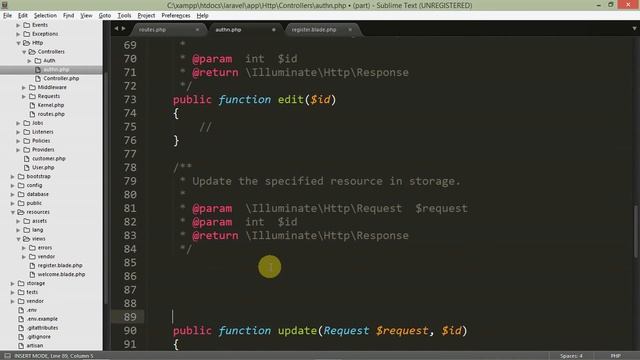
Task: Click the .gitattributes file icon
Action: click(21, 328)
